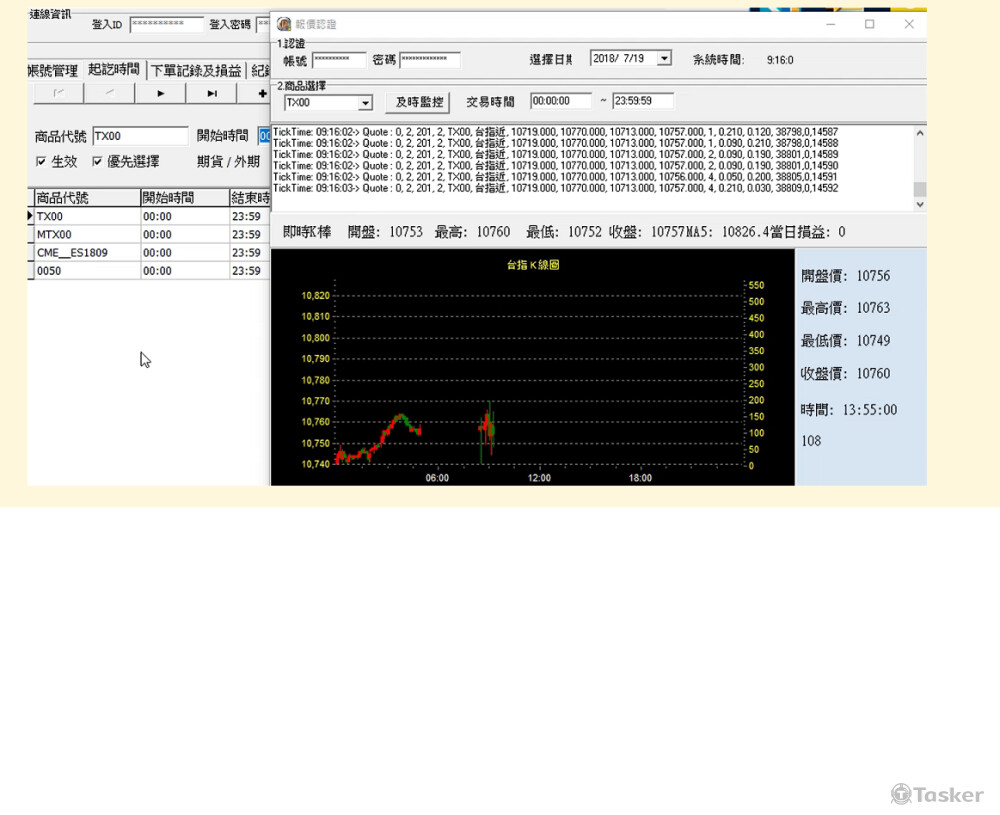The image size is (1000, 815).
Task: Maximize the 報價認證 window
Action: coord(869,24)
